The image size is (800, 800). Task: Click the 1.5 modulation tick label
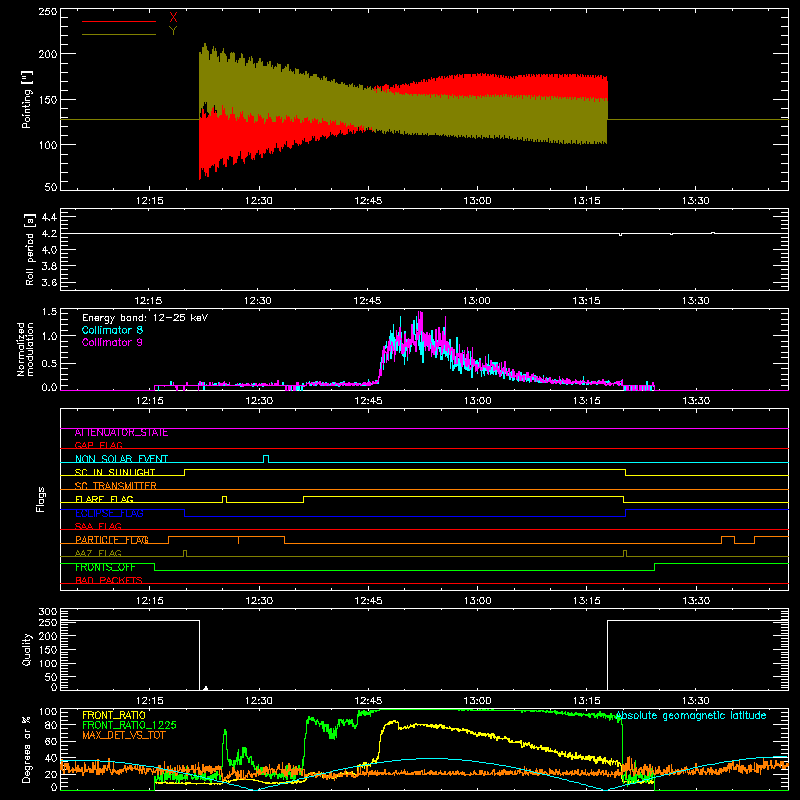click(x=49, y=312)
